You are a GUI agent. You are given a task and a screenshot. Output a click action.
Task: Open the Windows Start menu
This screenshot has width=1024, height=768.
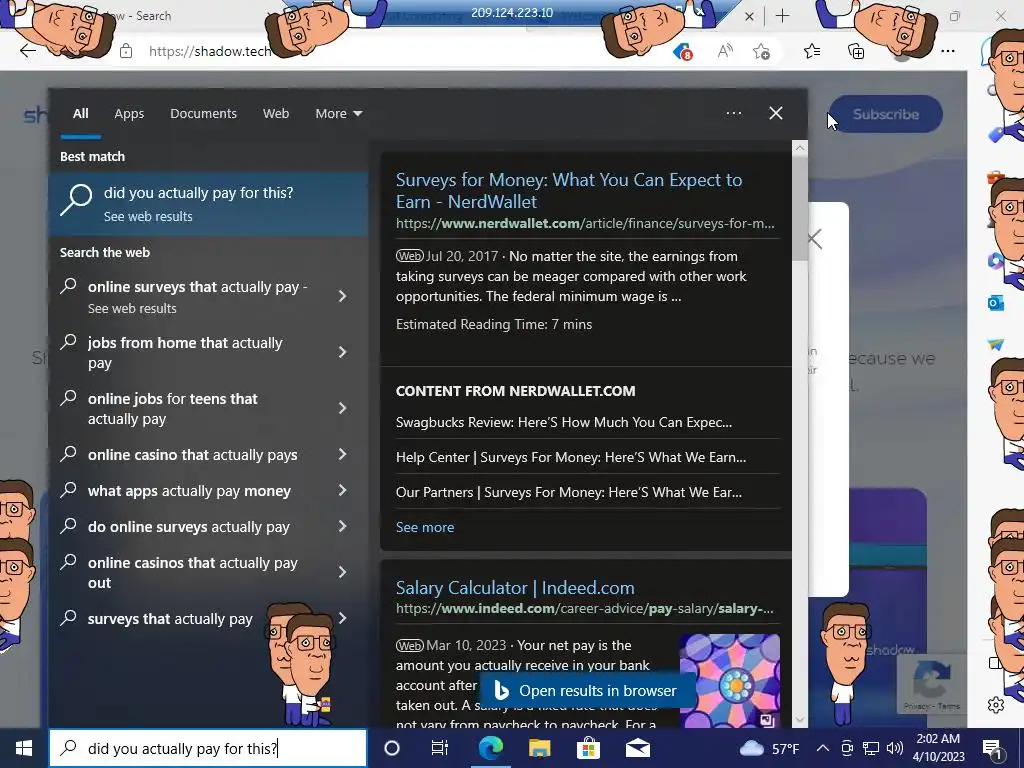point(24,748)
